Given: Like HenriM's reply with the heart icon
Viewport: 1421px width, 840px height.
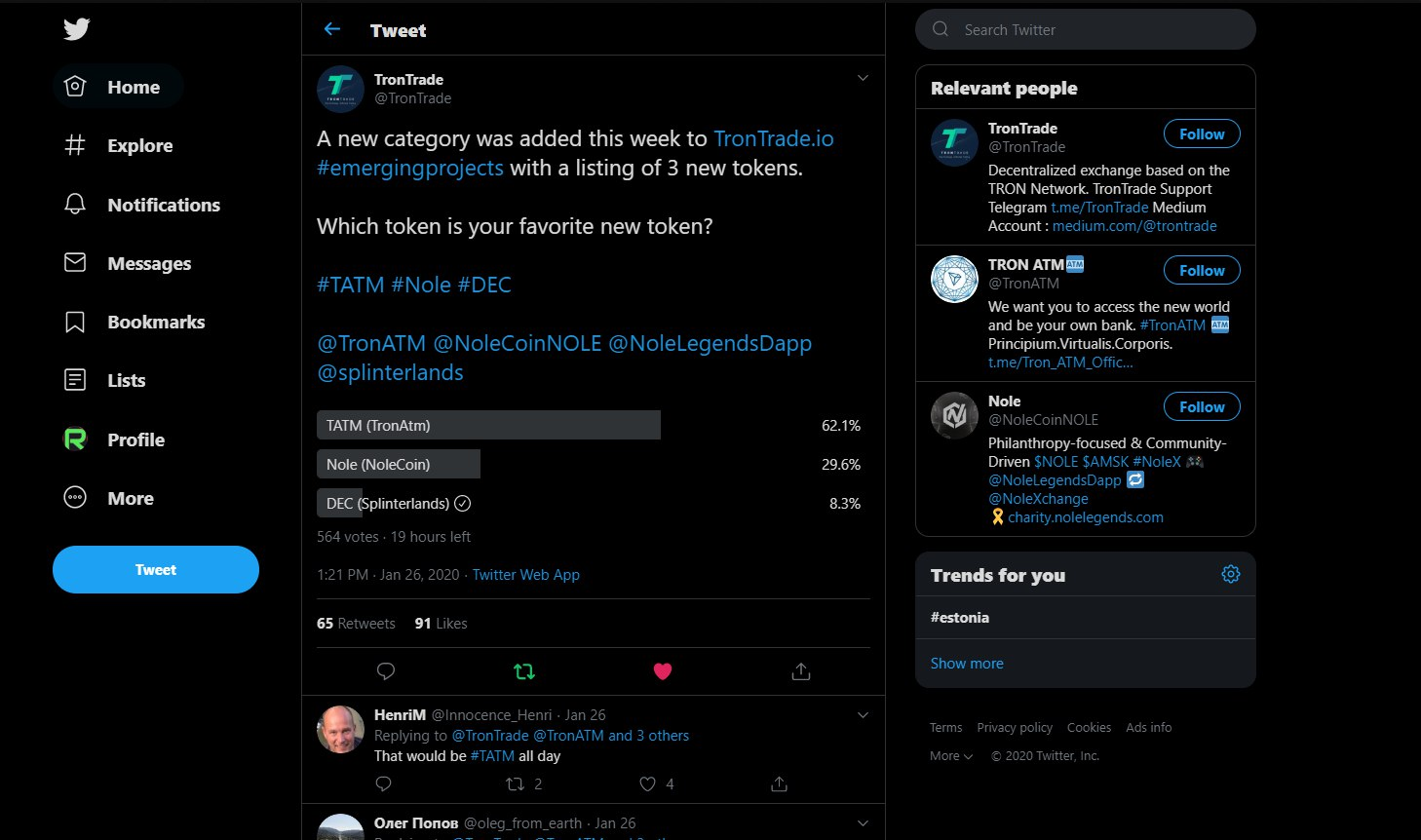Looking at the screenshot, I should (x=647, y=783).
